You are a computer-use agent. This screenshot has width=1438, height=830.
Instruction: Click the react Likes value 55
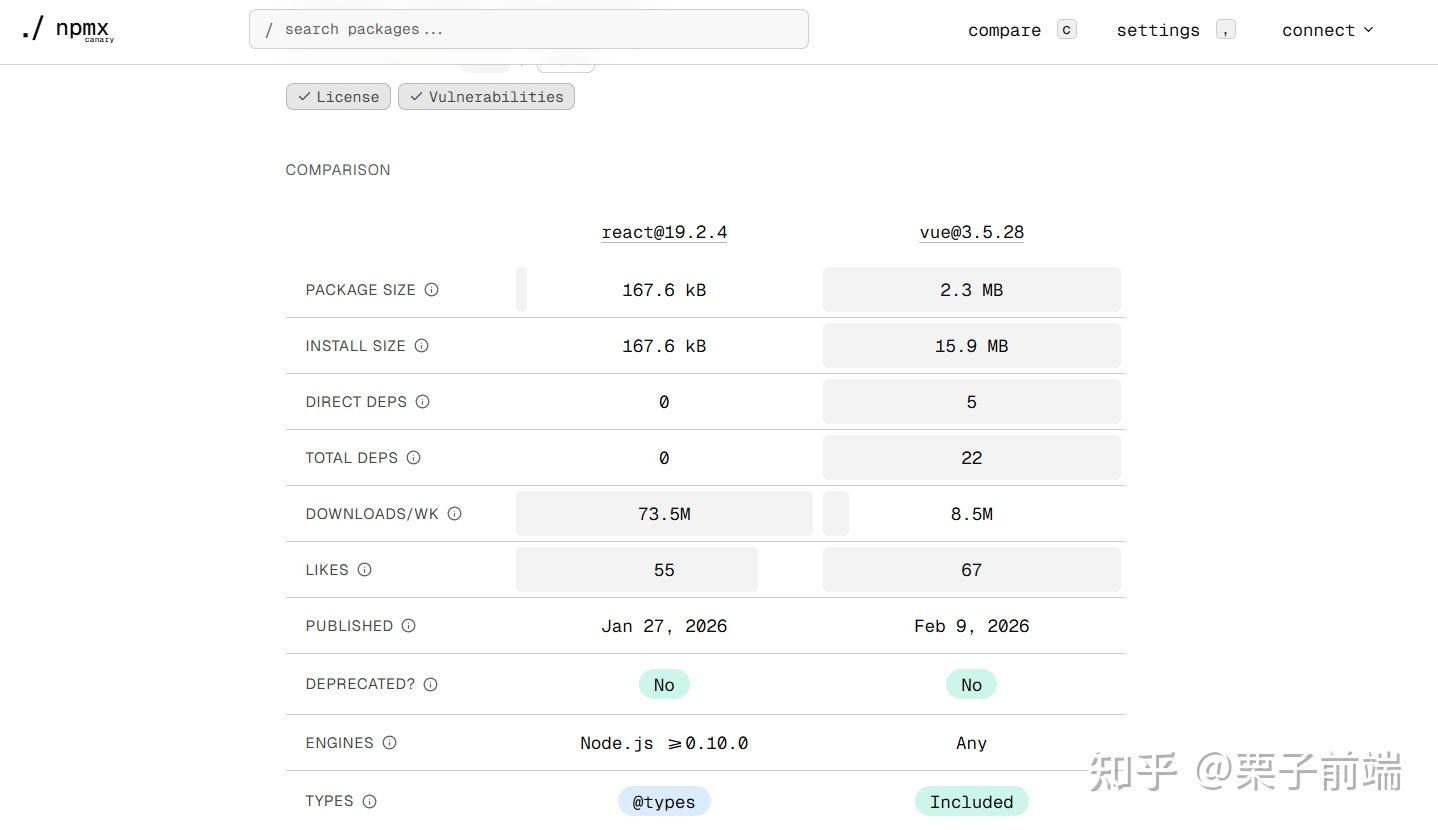664,570
